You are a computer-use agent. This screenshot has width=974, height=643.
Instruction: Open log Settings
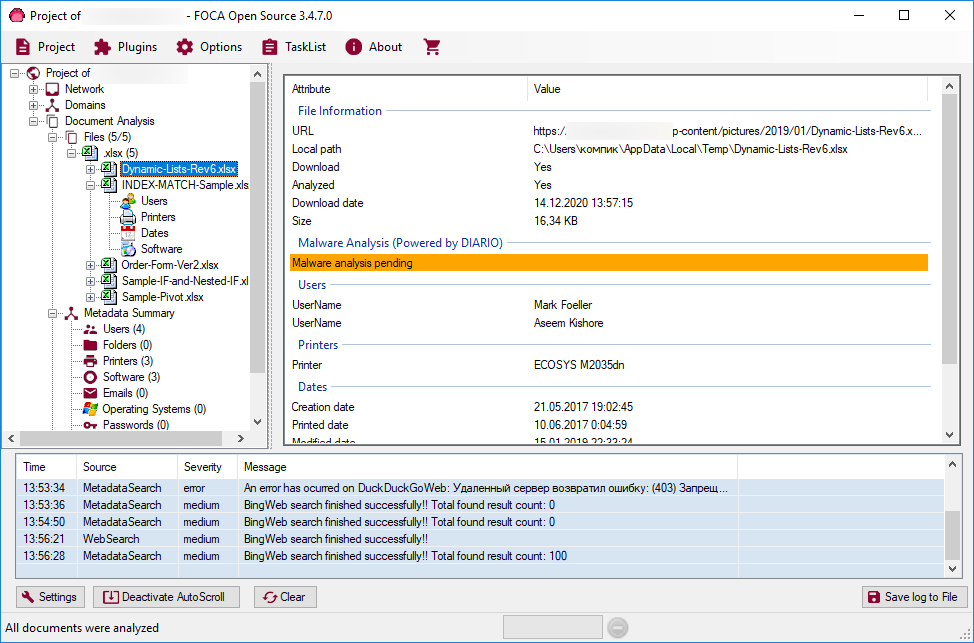click(50, 597)
